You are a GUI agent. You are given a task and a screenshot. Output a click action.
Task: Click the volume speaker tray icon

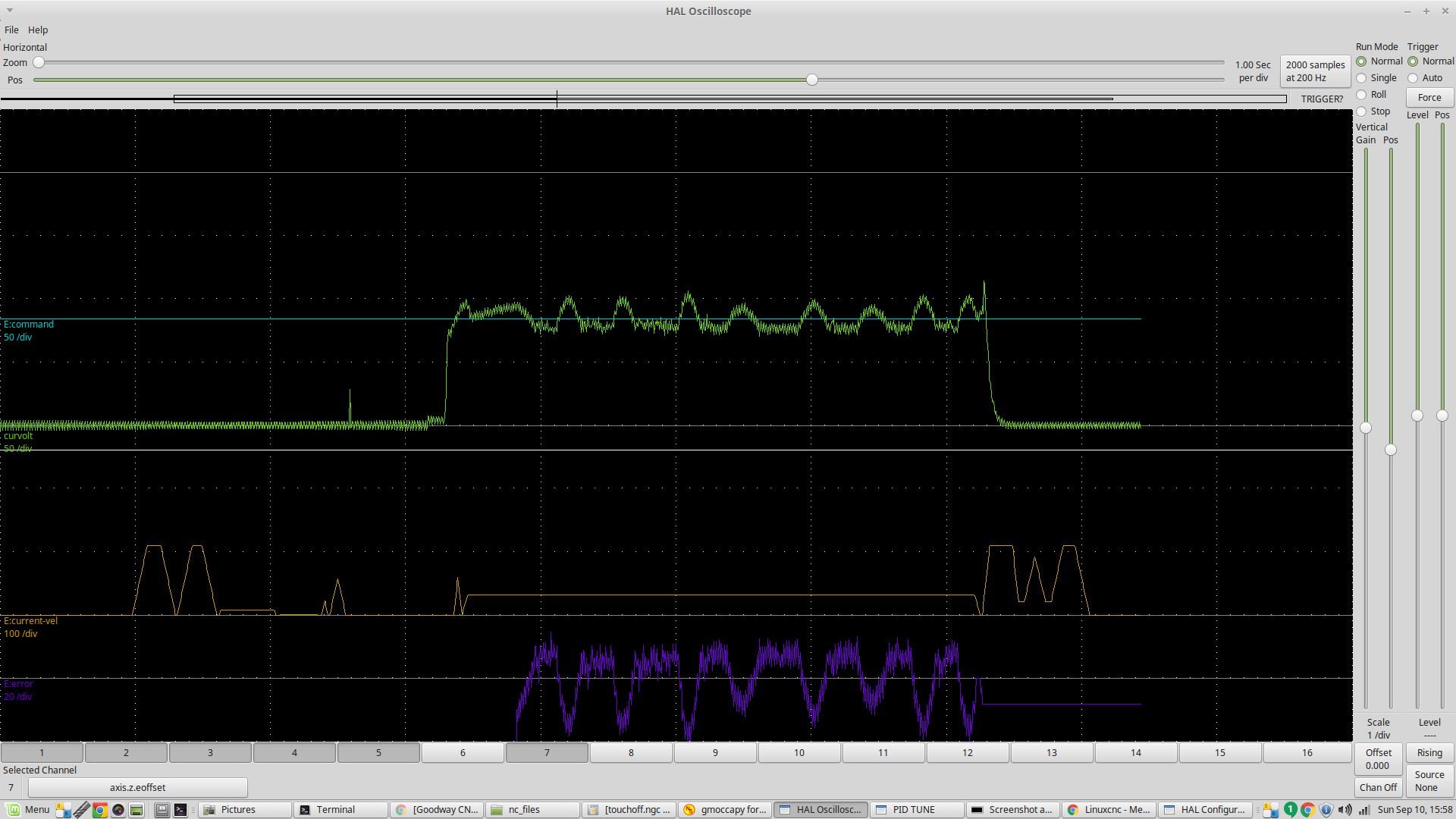pyautogui.click(x=1345, y=810)
